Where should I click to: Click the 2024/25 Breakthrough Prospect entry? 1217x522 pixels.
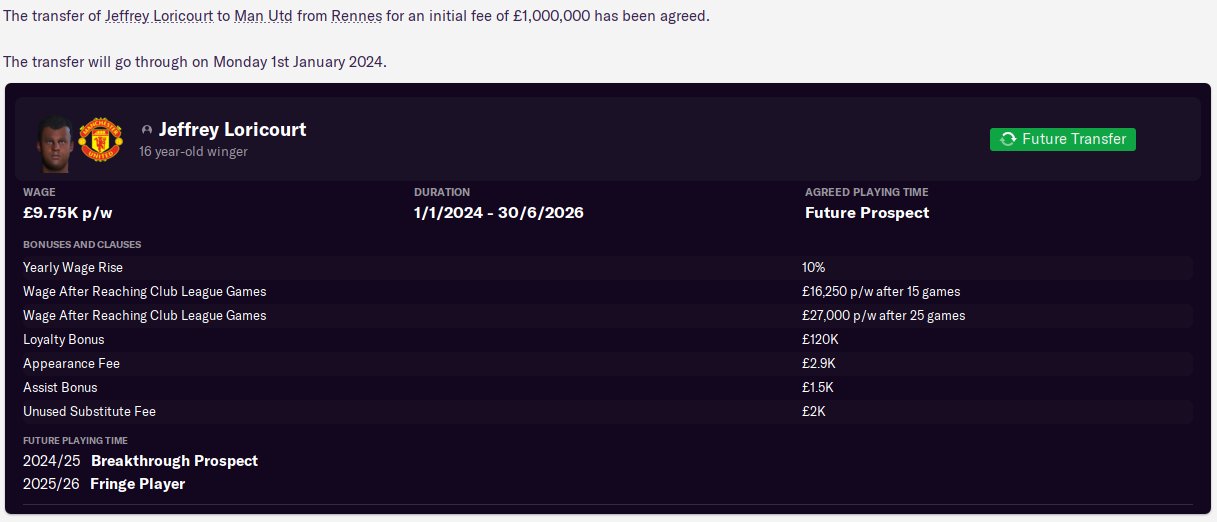click(x=141, y=461)
